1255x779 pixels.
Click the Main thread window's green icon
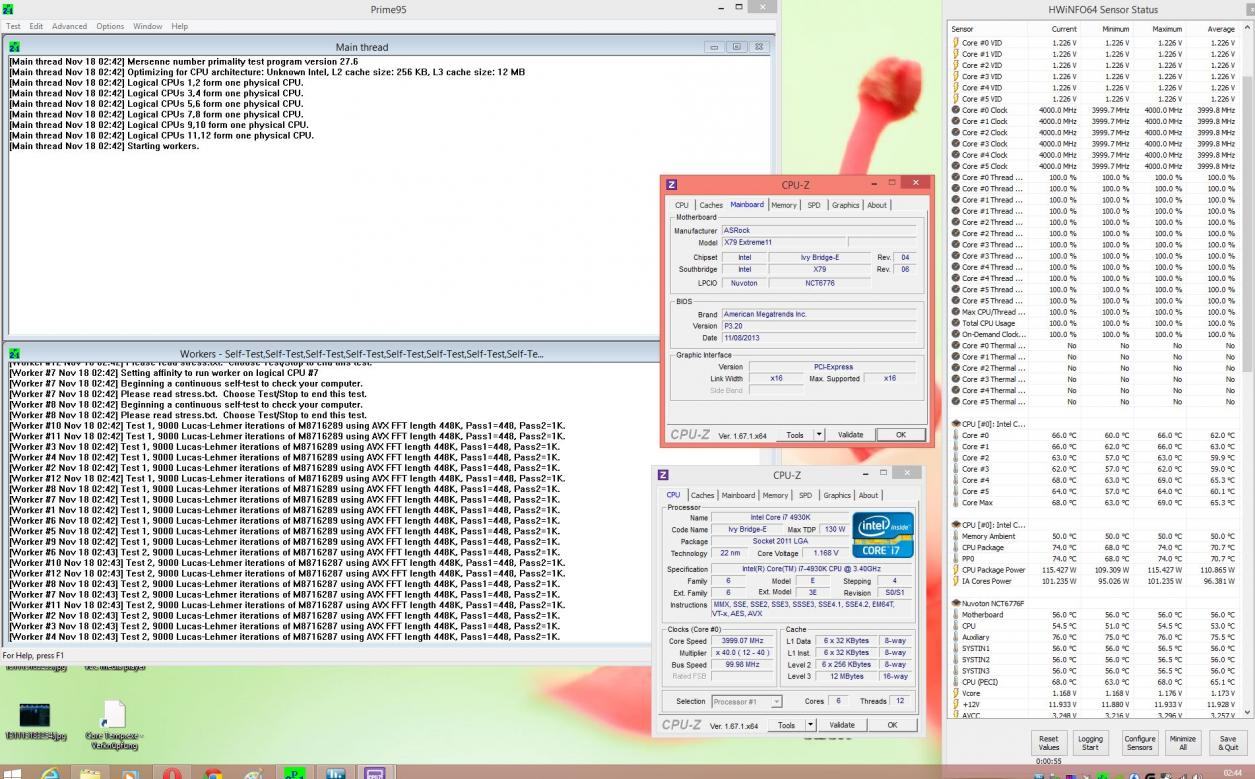point(15,47)
